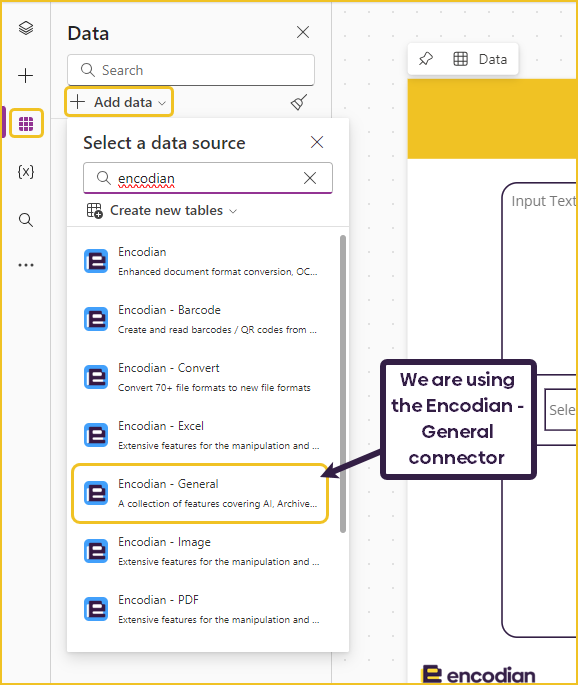Screen dimensions: 578x685
Task: Click the Encodian - Barcode logo icon
Action: (96, 319)
